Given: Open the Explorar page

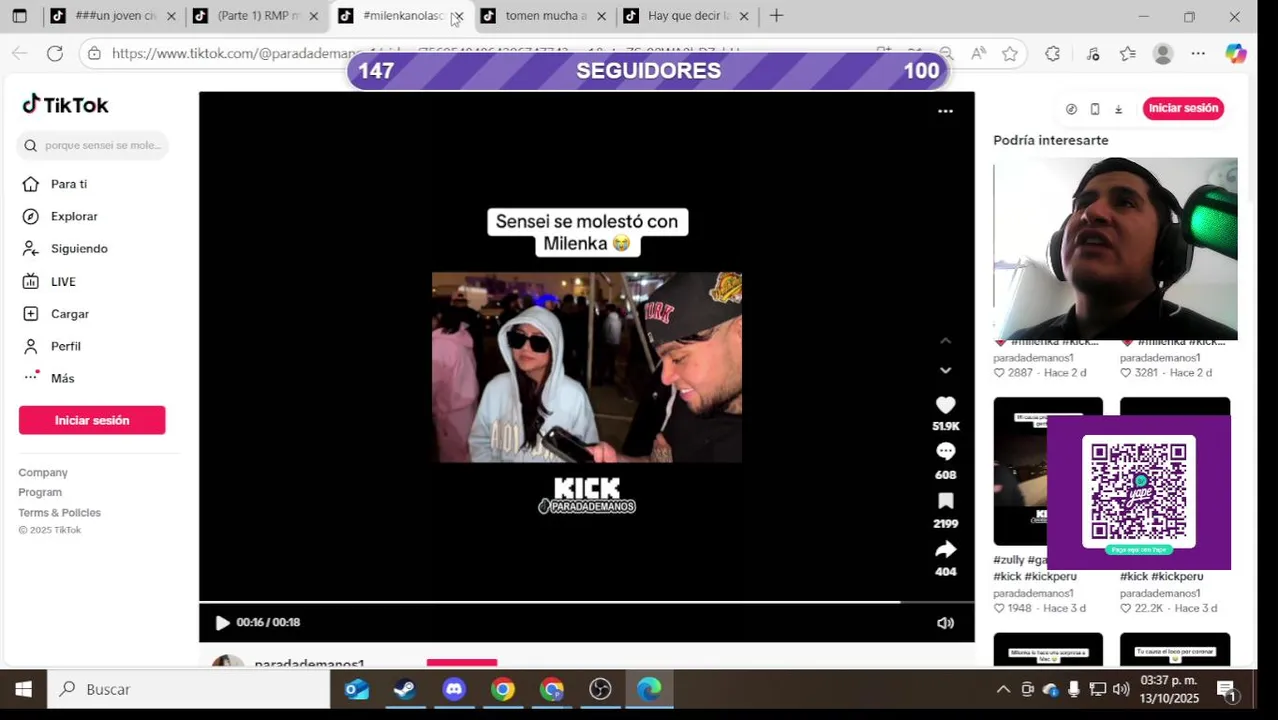Looking at the screenshot, I should 74,216.
